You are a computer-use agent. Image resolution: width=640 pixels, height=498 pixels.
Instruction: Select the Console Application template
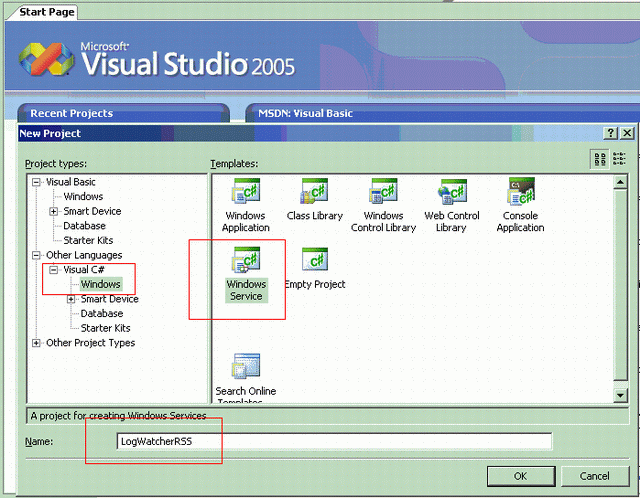pos(520,192)
